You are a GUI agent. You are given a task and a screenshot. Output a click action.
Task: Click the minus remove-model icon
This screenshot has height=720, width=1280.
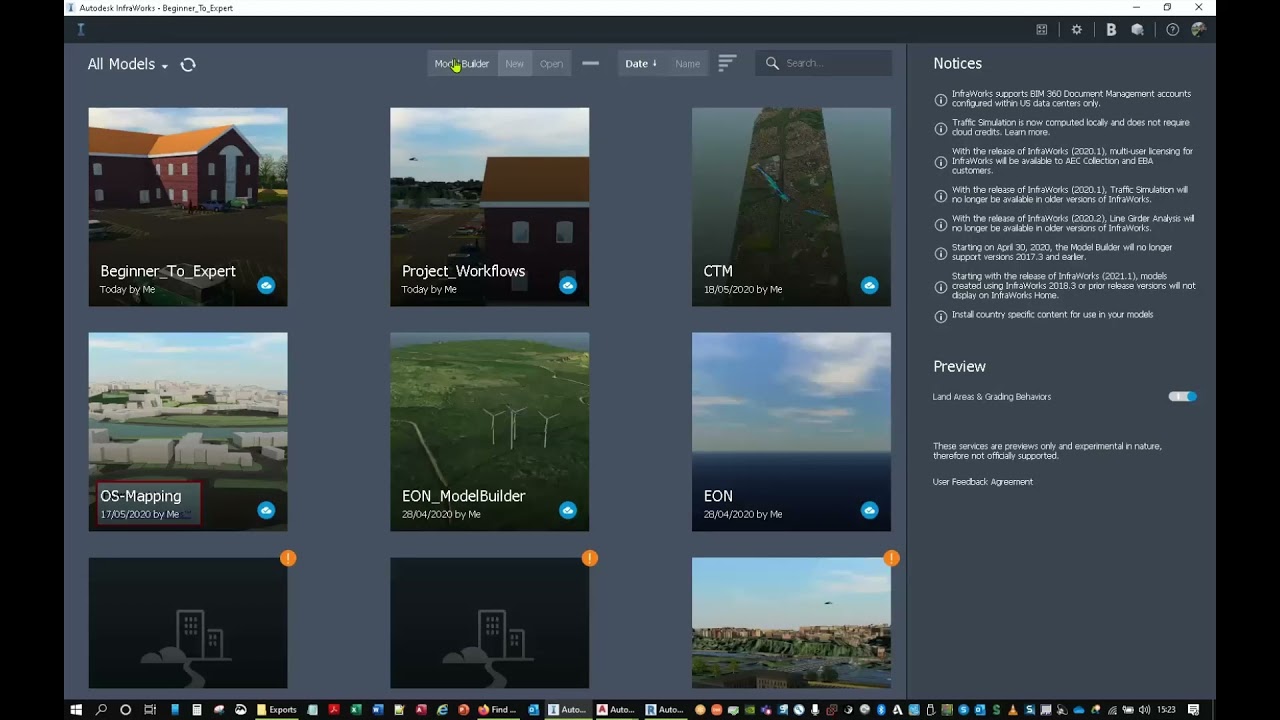[x=591, y=63]
